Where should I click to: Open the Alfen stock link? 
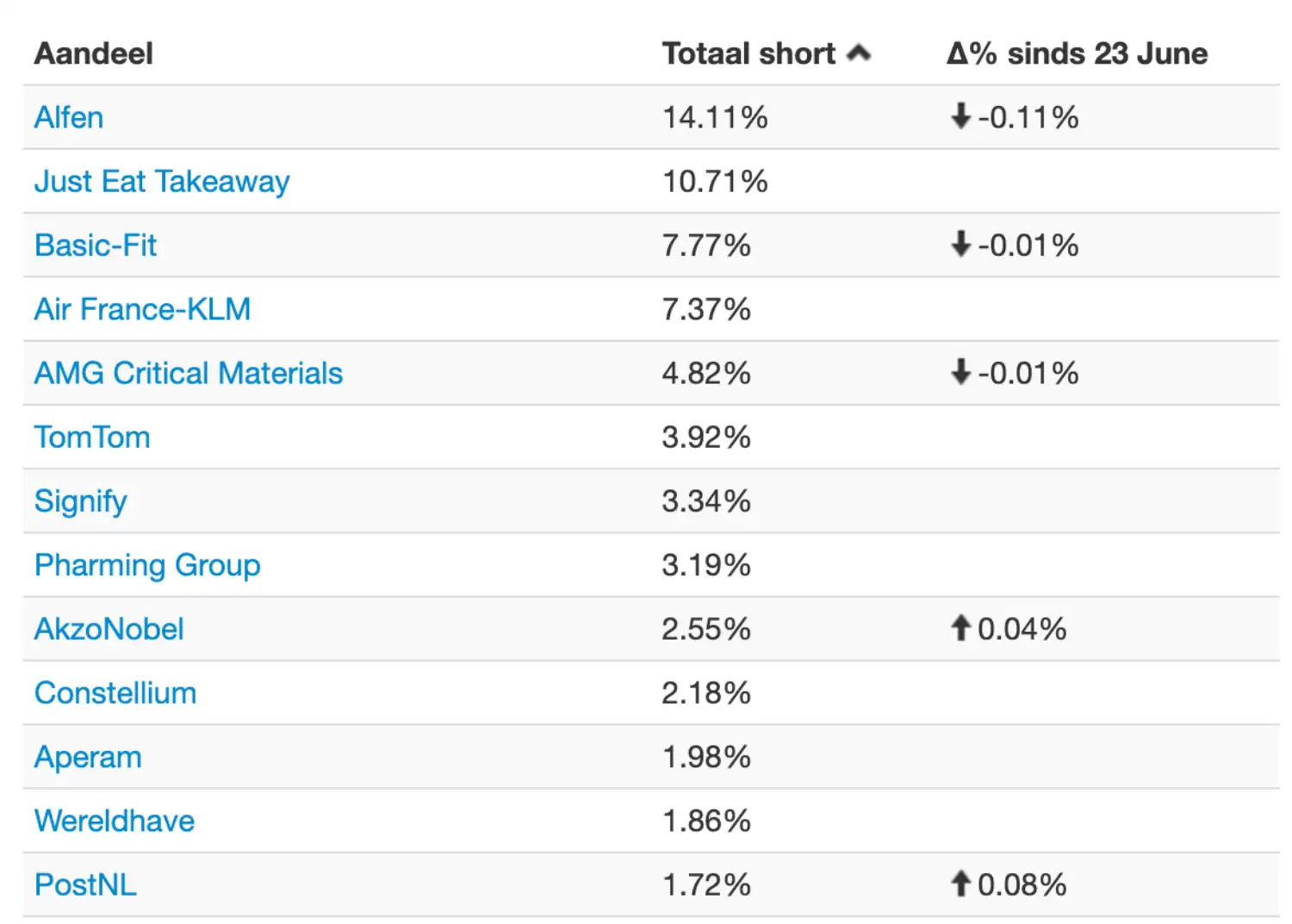[69, 117]
